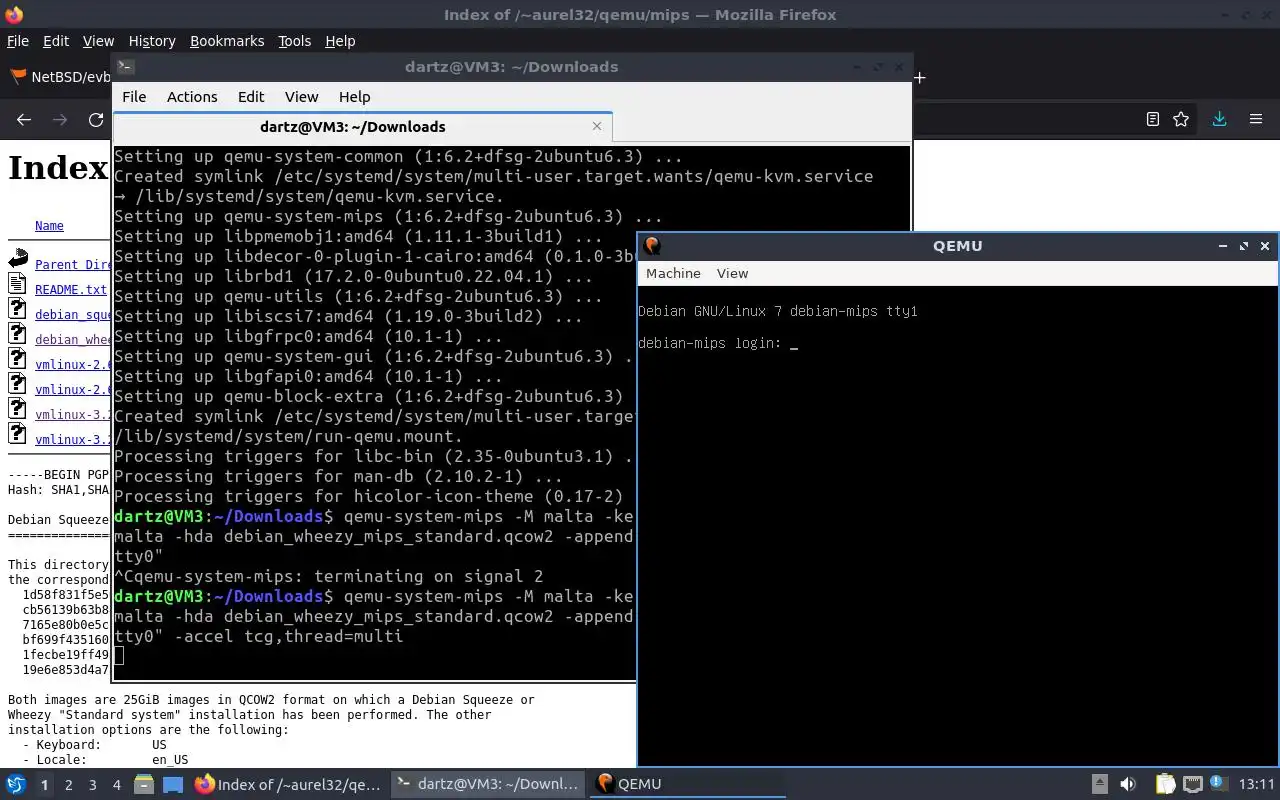
Task: Open the terminal Edit menu
Action: click(x=251, y=97)
